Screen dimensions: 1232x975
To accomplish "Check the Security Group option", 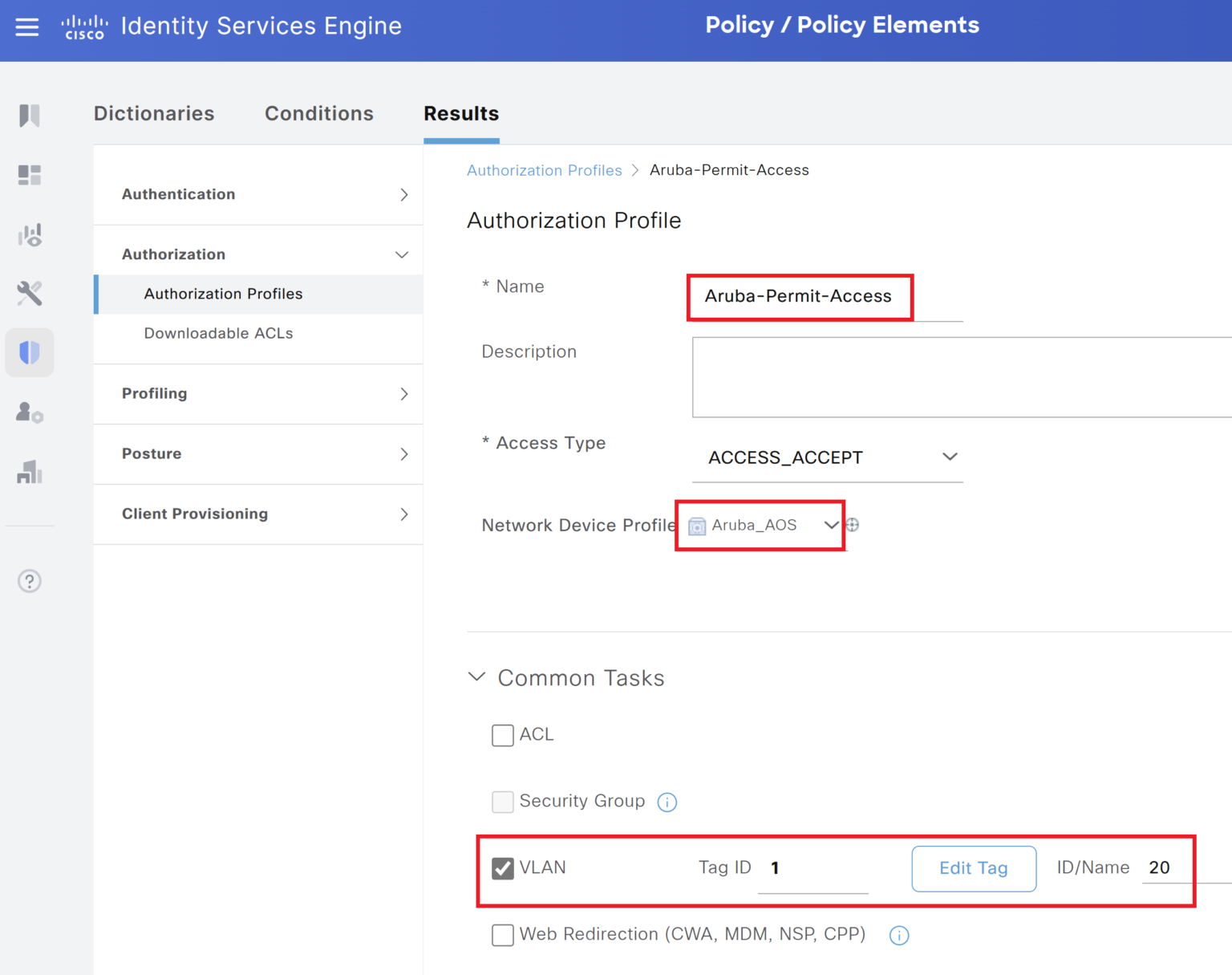I will (x=502, y=802).
